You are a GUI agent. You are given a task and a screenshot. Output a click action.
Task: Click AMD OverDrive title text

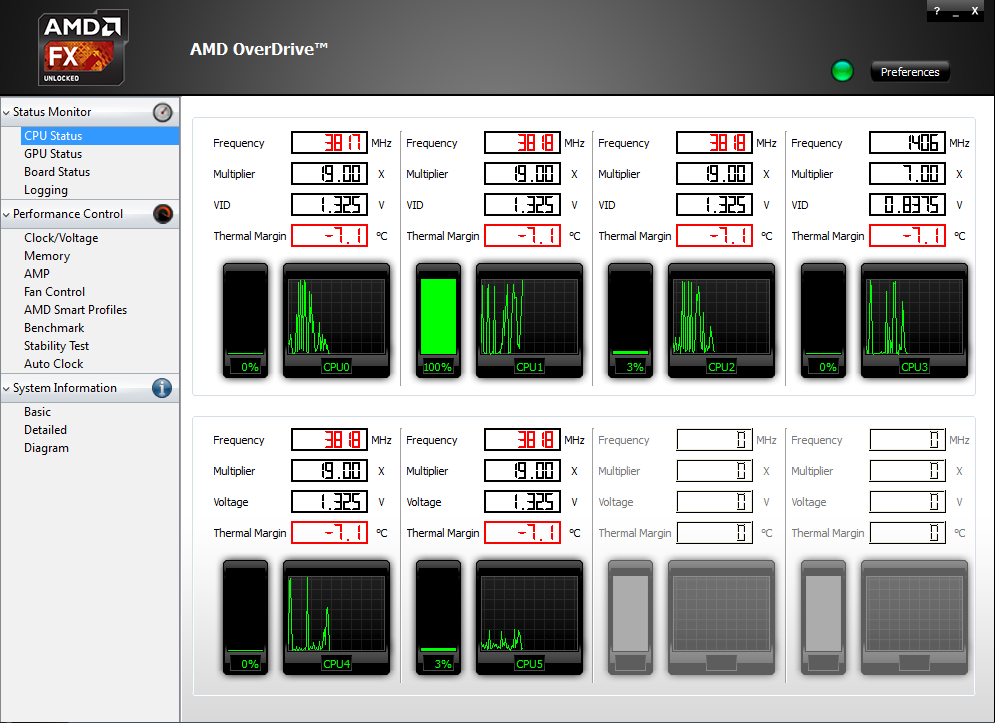pos(259,49)
